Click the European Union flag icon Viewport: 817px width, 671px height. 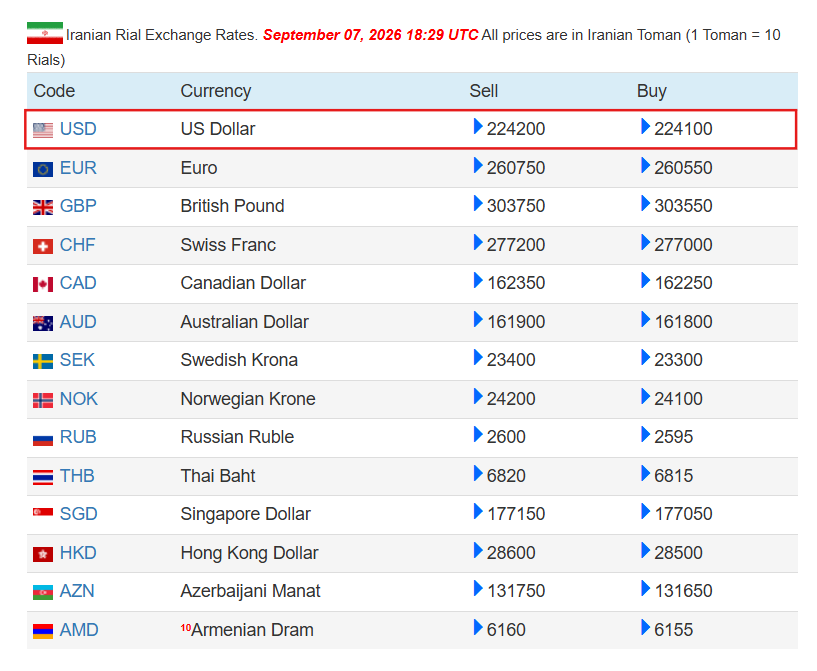(x=43, y=169)
